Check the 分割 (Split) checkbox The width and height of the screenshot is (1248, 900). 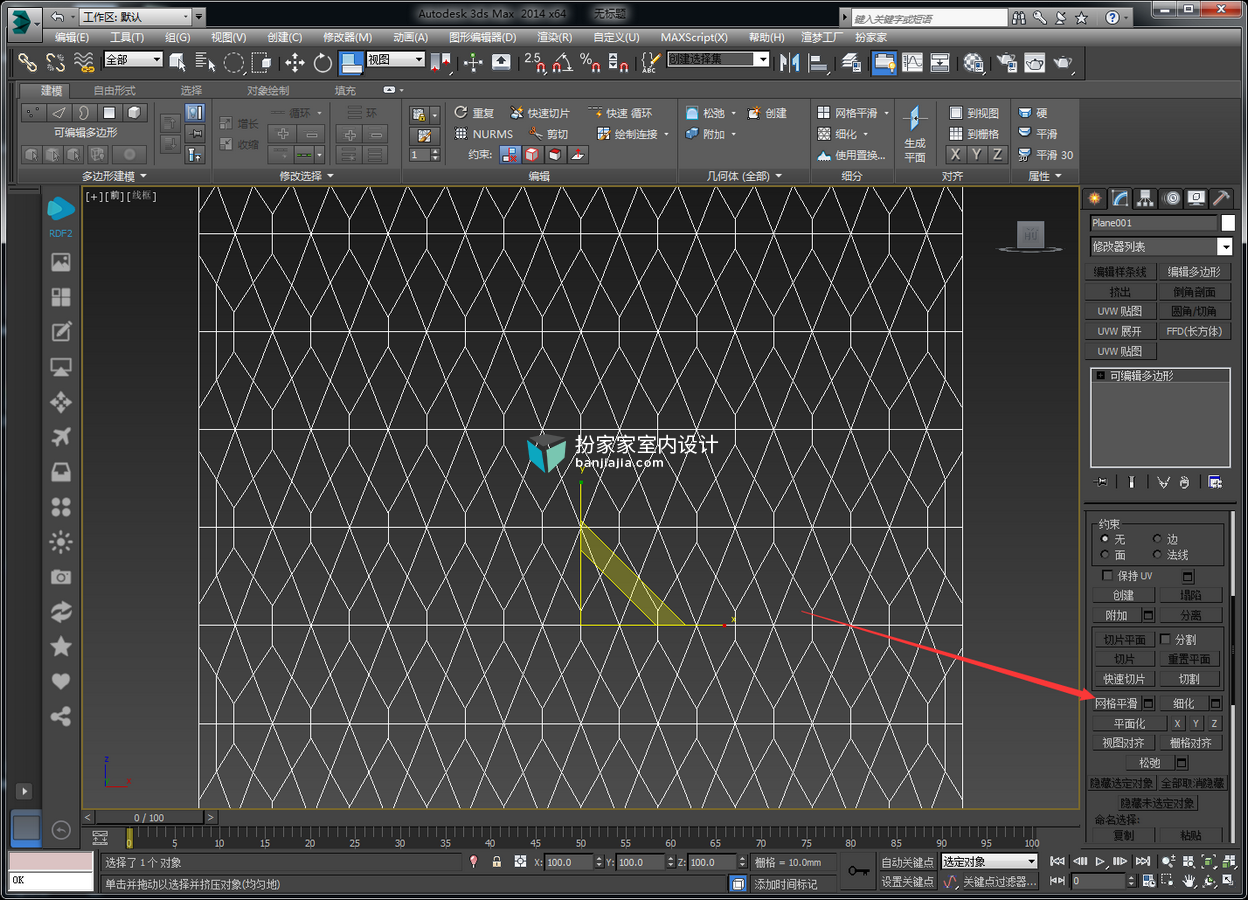click(x=1165, y=639)
